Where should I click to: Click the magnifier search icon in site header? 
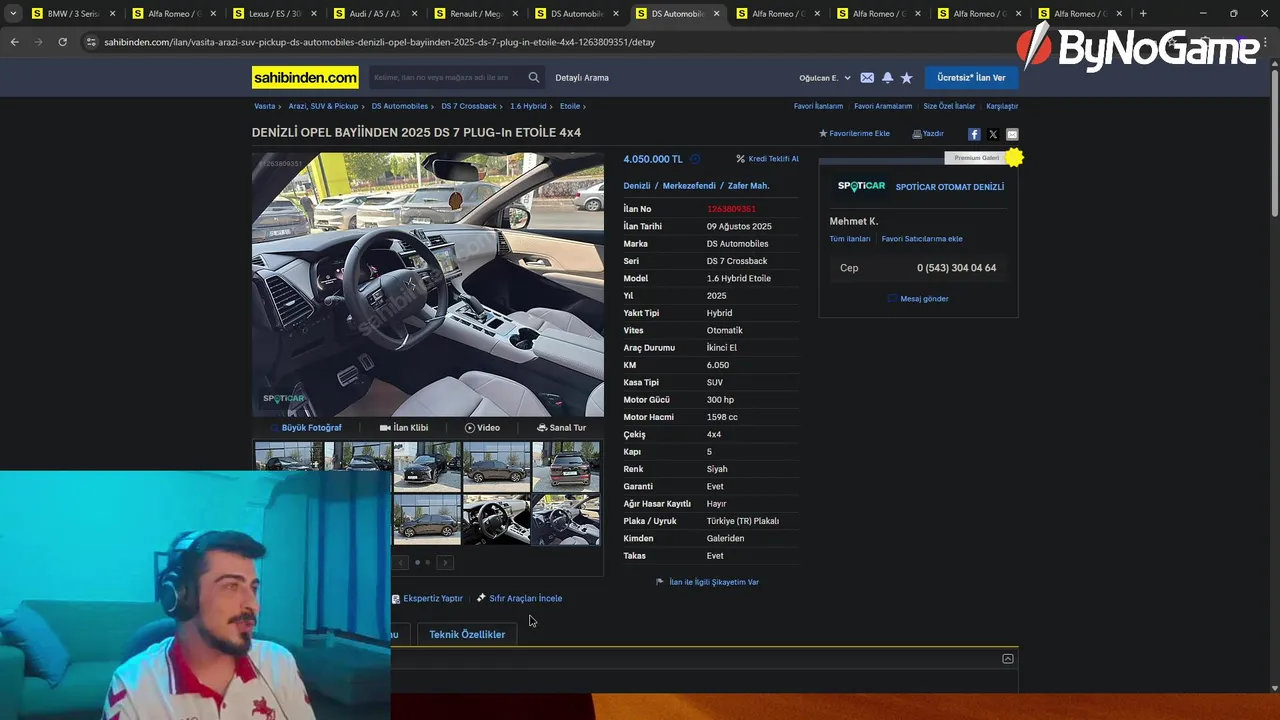click(534, 77)
